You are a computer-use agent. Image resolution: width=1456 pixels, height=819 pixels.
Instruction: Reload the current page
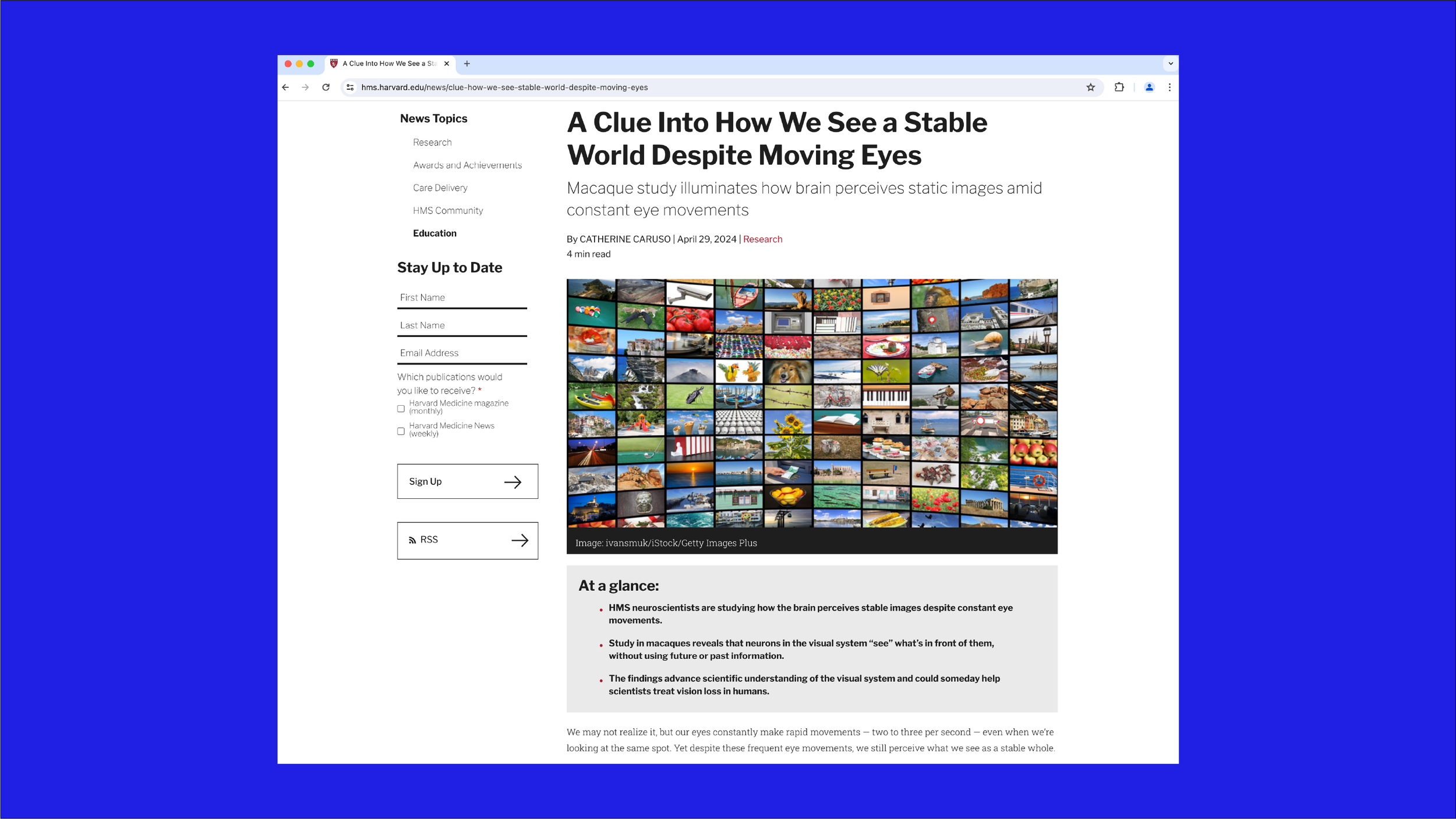coord(324,87)
